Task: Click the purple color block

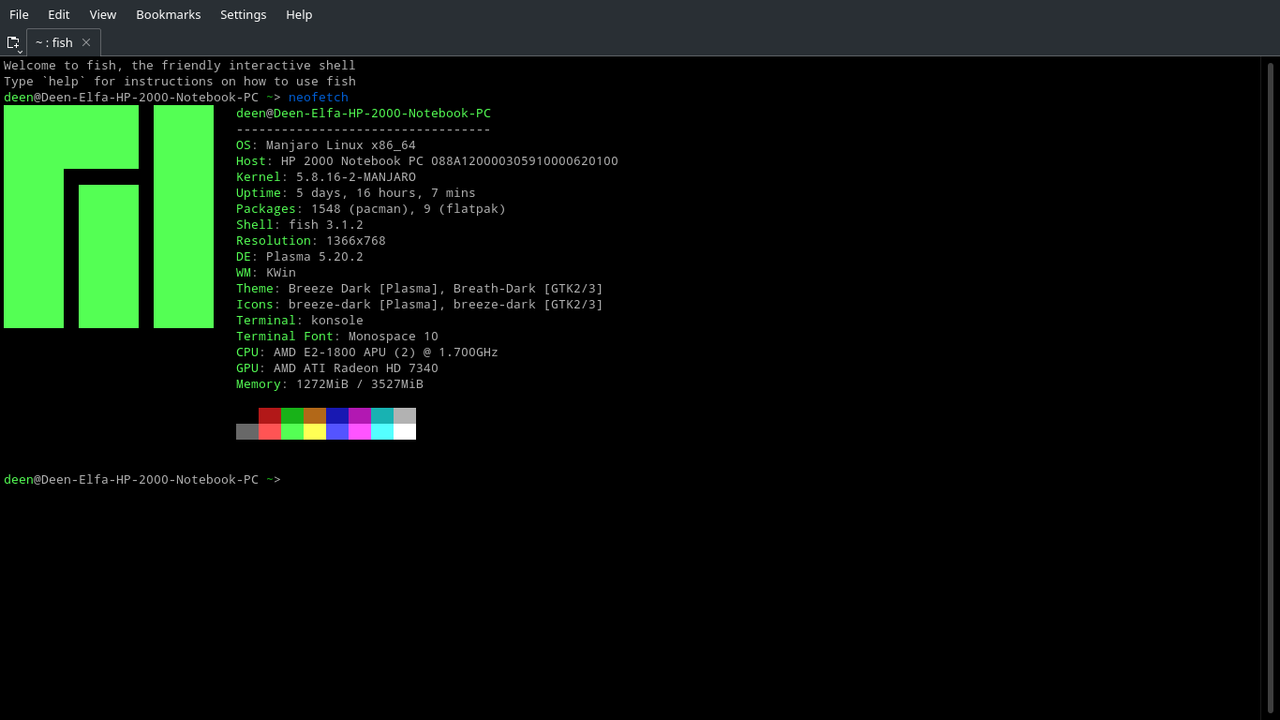Action: (x=360, y=415)
